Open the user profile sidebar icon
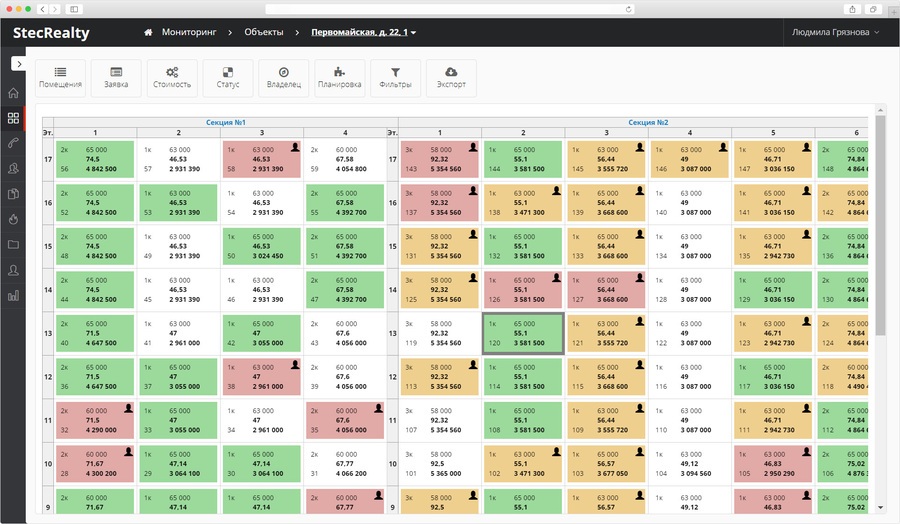 tap(13, 270)
